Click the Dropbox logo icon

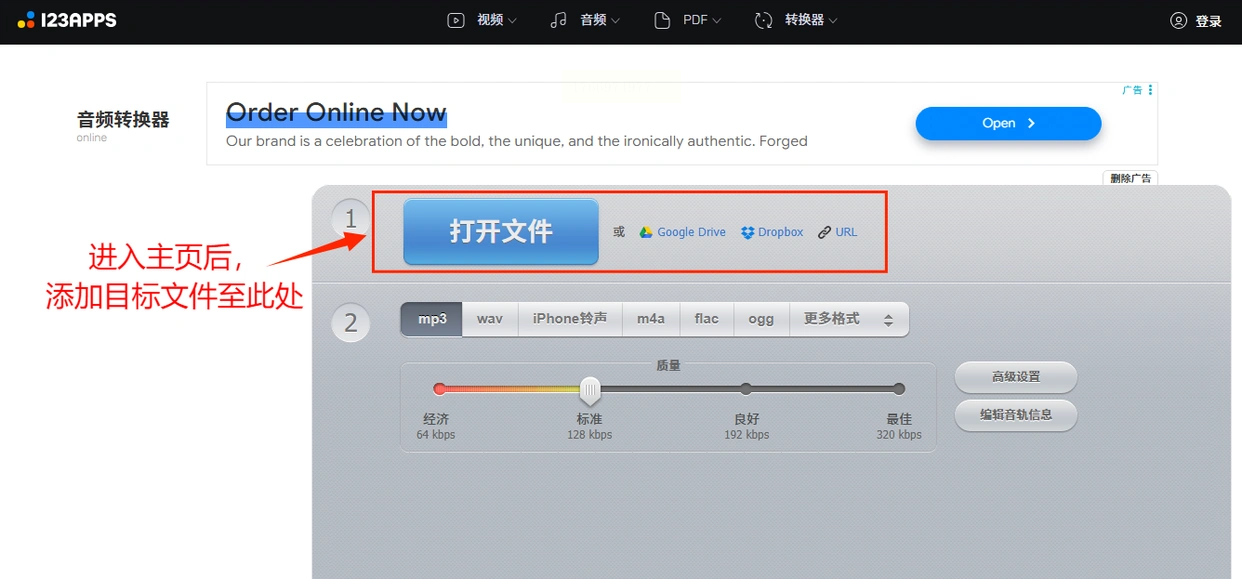click(x=748, y=232)
